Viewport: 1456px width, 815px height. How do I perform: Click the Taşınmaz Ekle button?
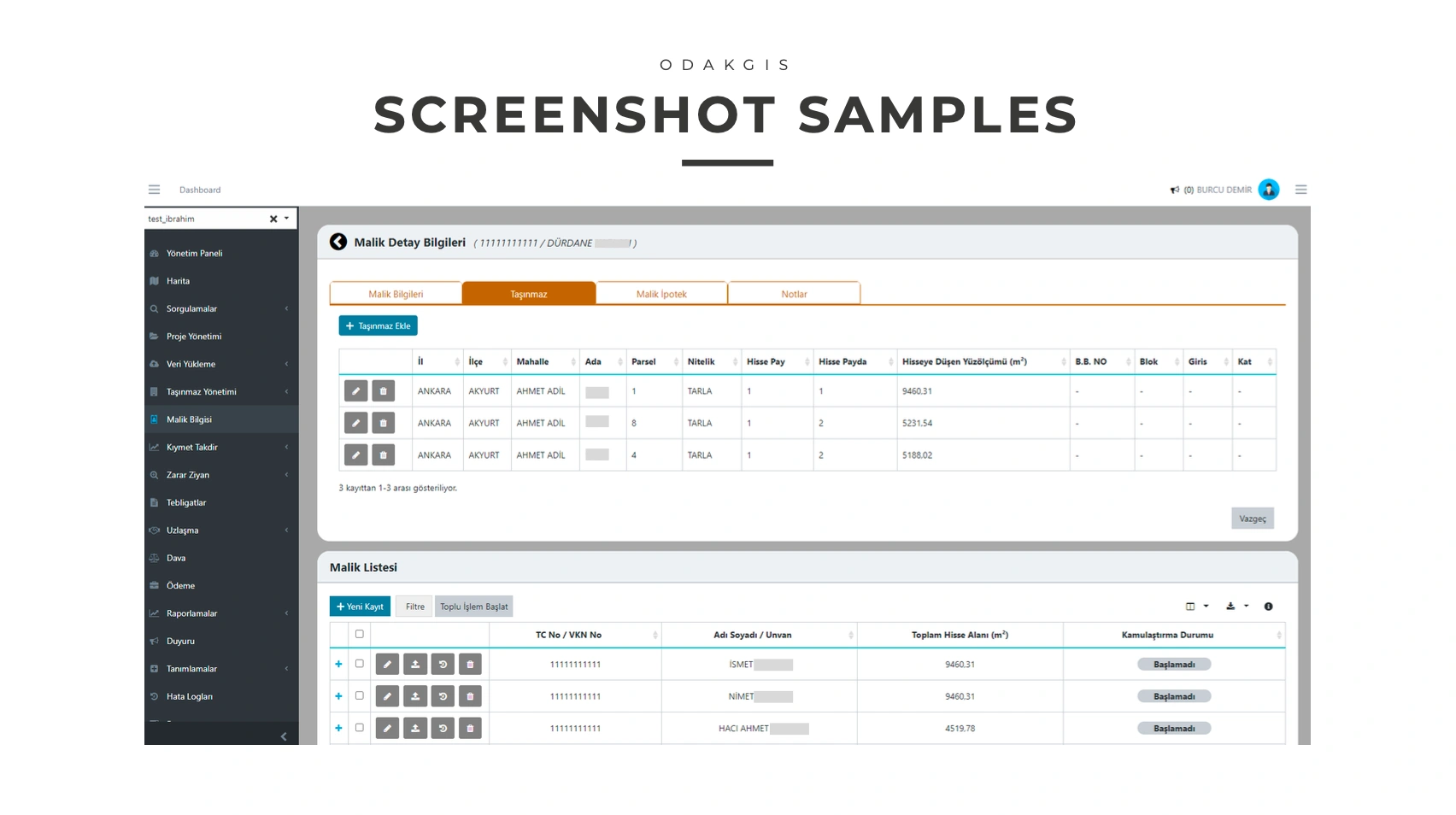coord(378,325)
